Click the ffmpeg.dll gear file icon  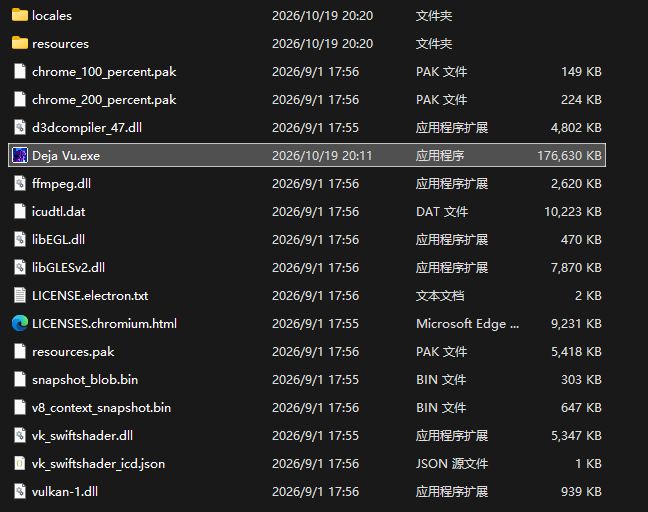click(x=19, y=183)
